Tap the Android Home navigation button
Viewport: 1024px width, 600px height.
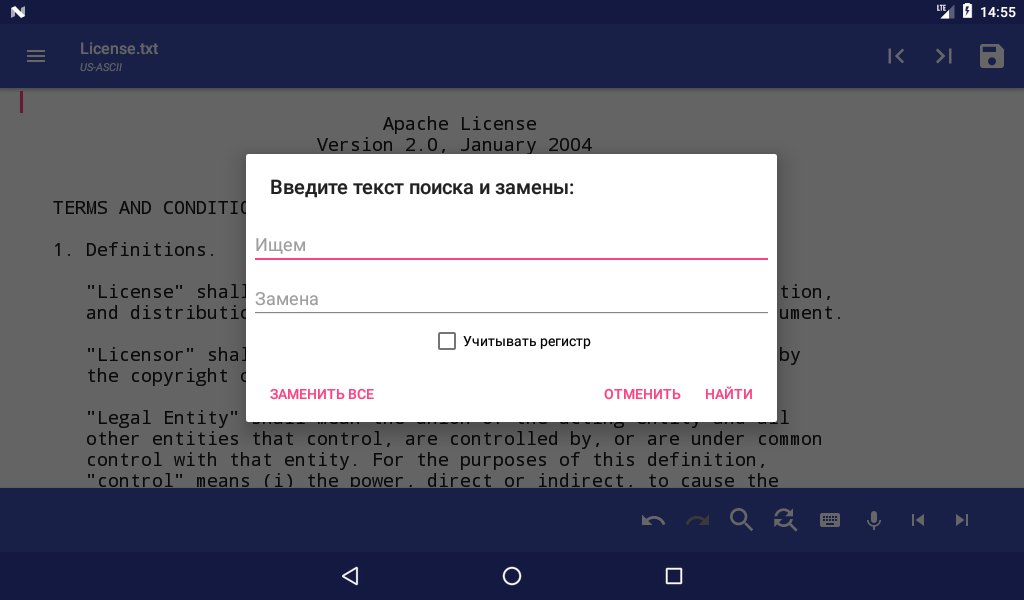[x=512, y=576]
